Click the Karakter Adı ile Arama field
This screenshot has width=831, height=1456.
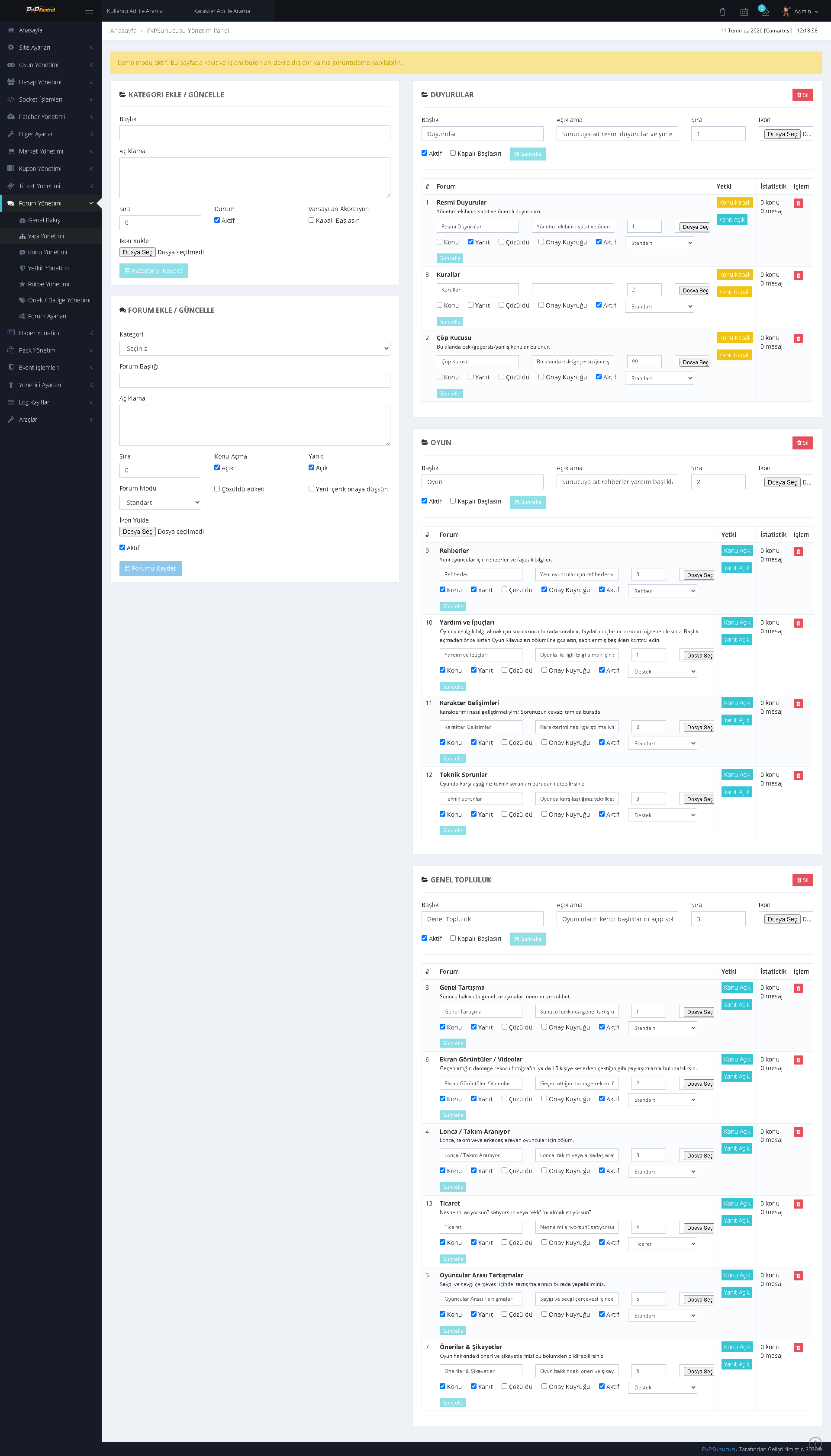232,11
